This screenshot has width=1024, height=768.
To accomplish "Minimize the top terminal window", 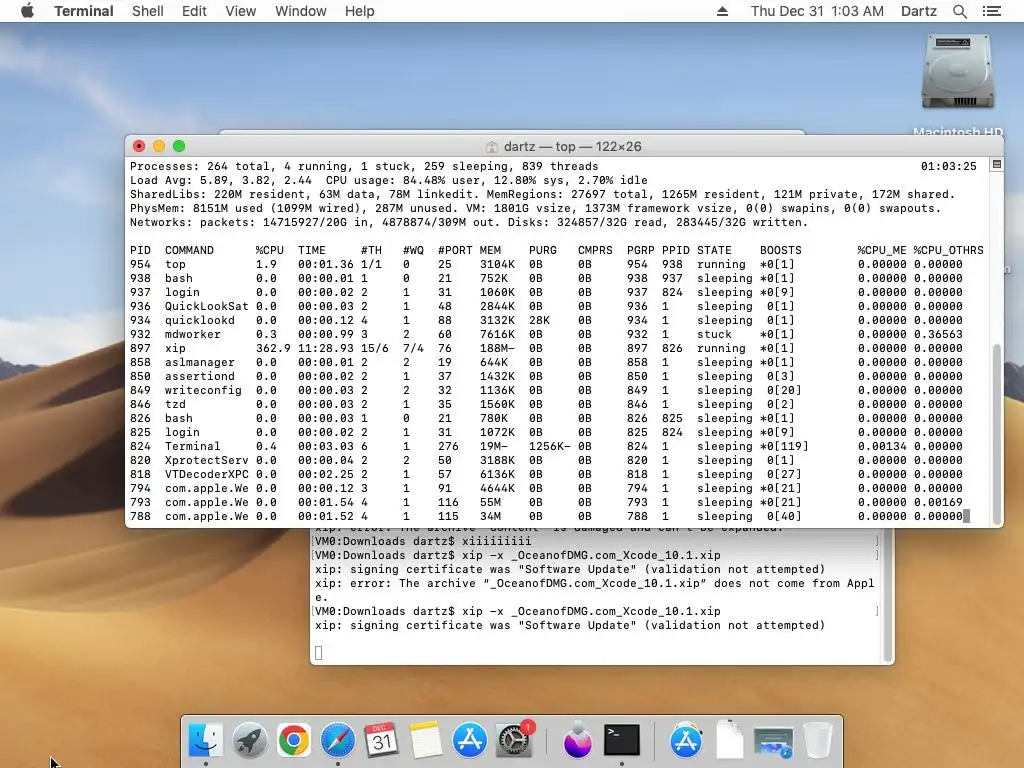I will (x=159, y=146).
